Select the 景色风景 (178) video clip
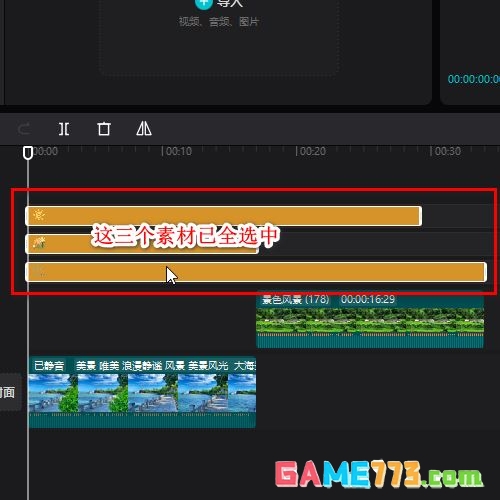 coord(370,320)
